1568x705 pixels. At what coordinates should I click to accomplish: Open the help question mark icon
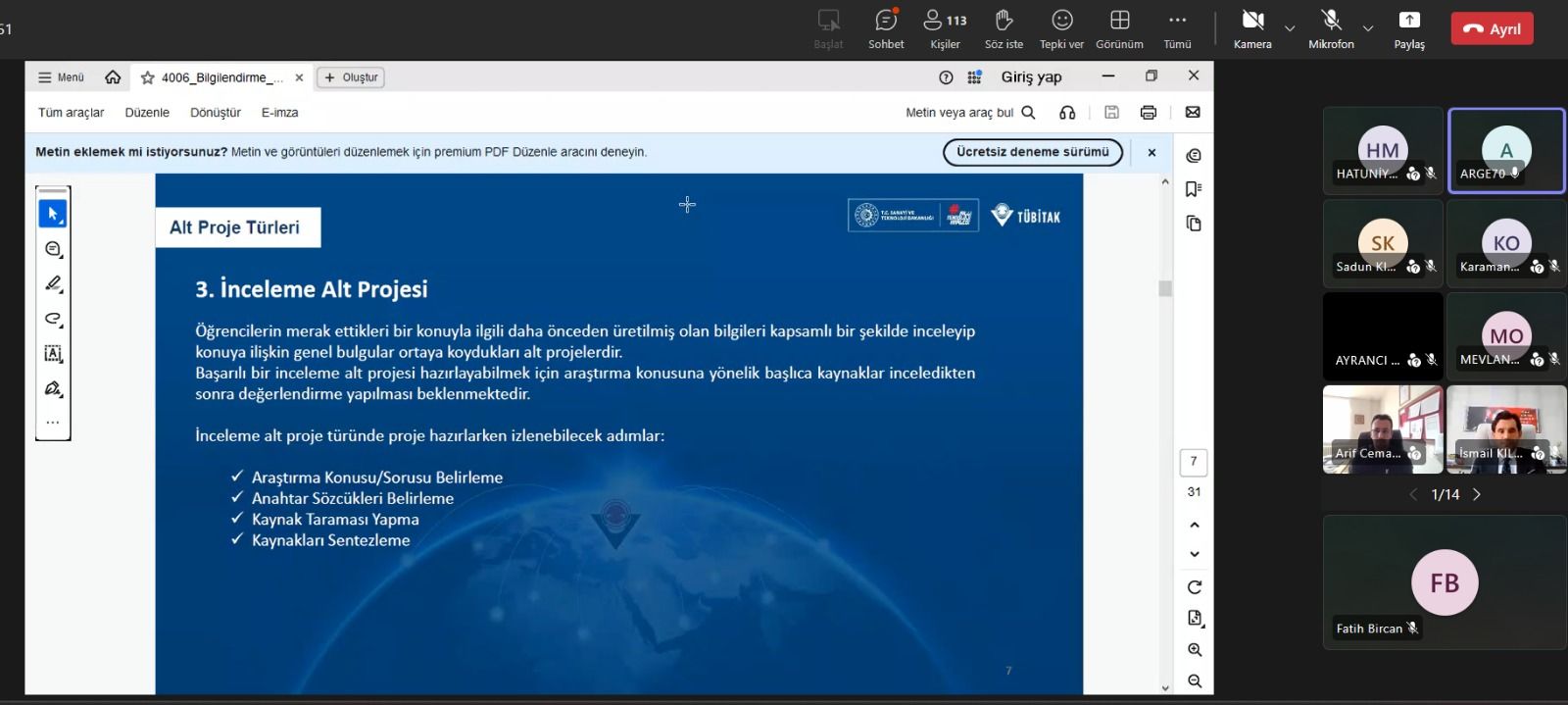(946, 77)
